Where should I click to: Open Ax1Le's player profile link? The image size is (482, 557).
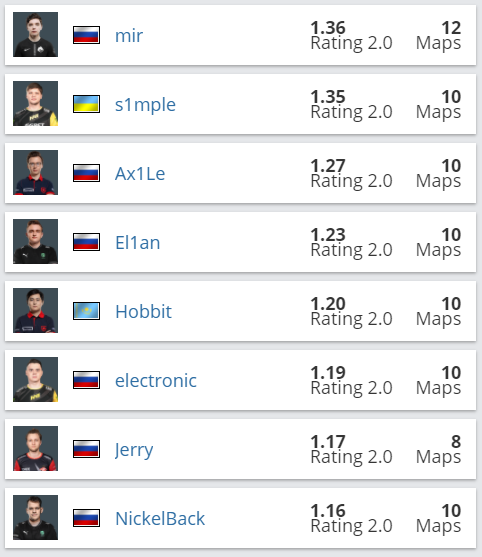140,173
